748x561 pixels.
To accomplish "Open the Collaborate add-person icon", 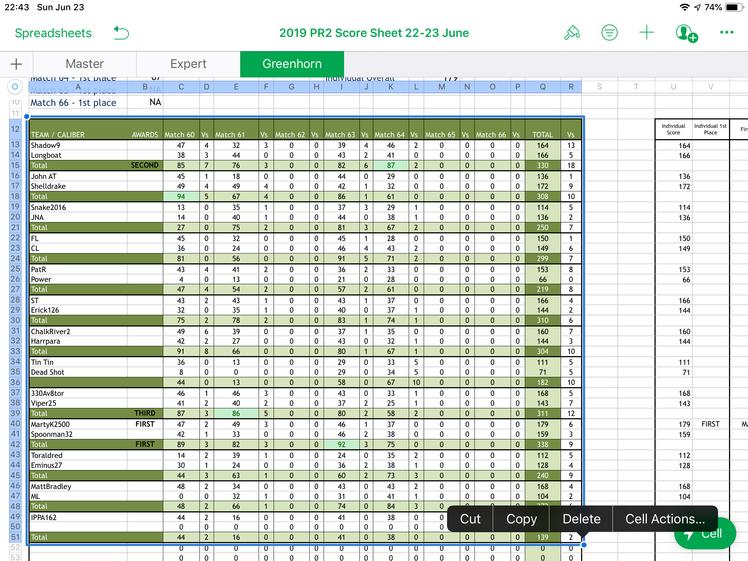I will pyautogui.click(x=687, y=33).
